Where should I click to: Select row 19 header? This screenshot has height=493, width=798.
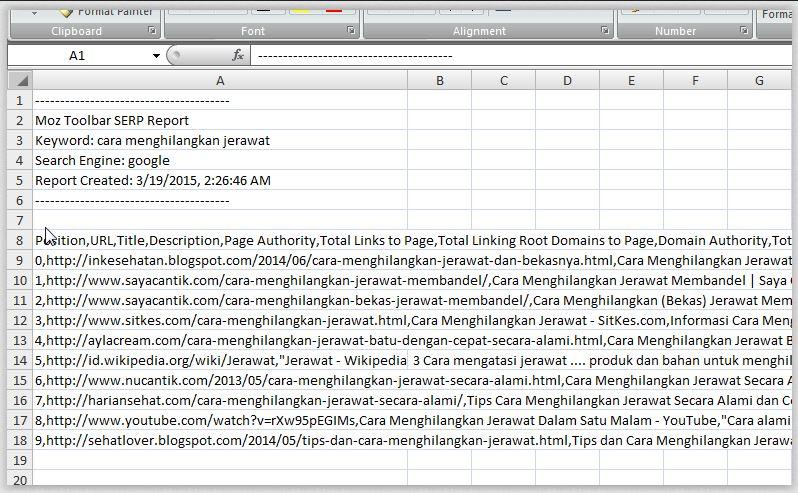click(x=18, y=461)
